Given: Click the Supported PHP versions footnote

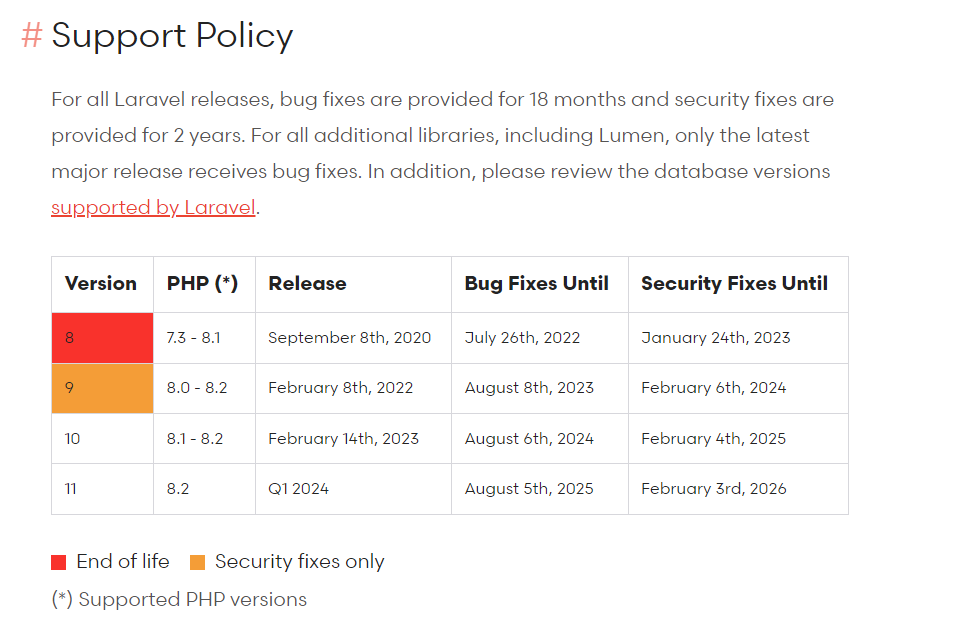Looking at the screenshot, I should tap(179, 599).
